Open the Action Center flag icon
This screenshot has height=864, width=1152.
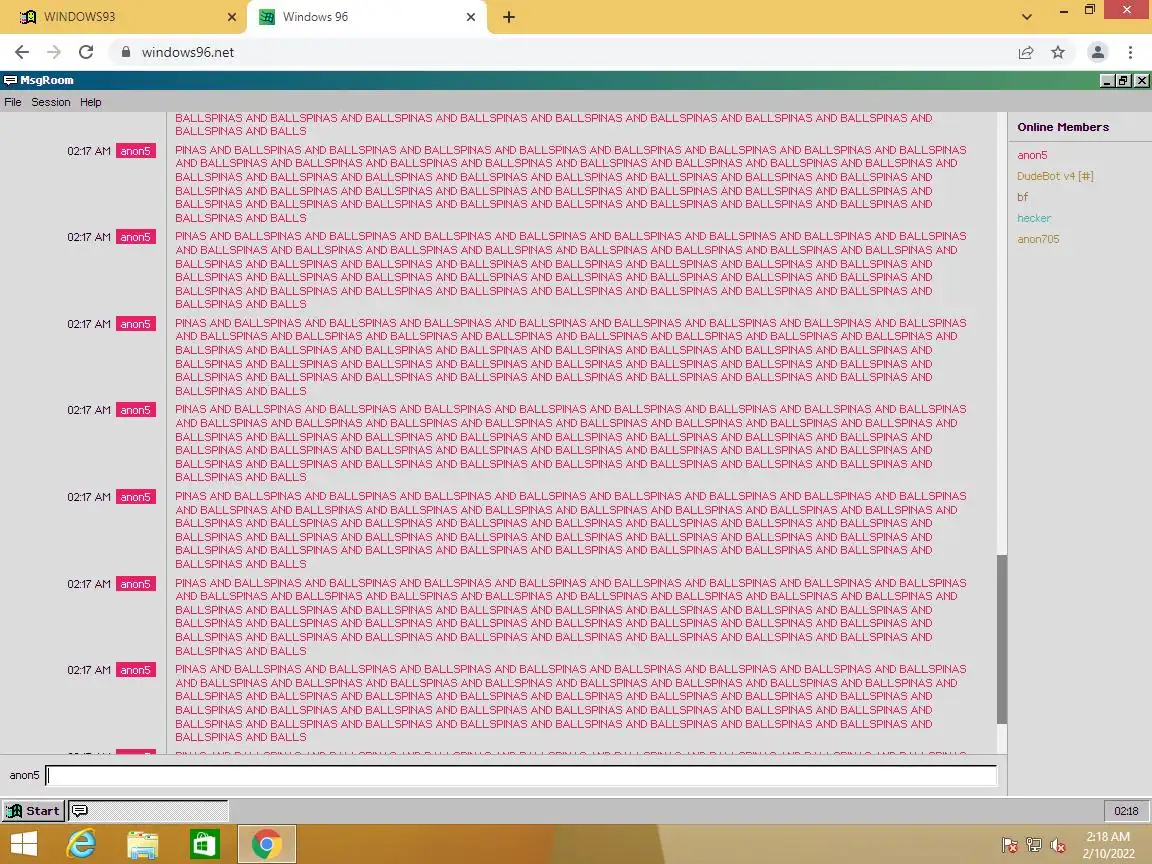click(x=1009, y=846)
